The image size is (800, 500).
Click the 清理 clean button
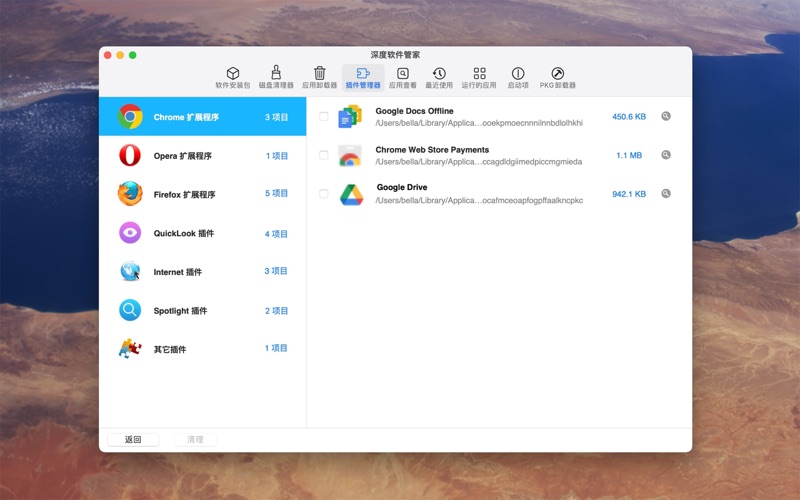click(195, 439)
